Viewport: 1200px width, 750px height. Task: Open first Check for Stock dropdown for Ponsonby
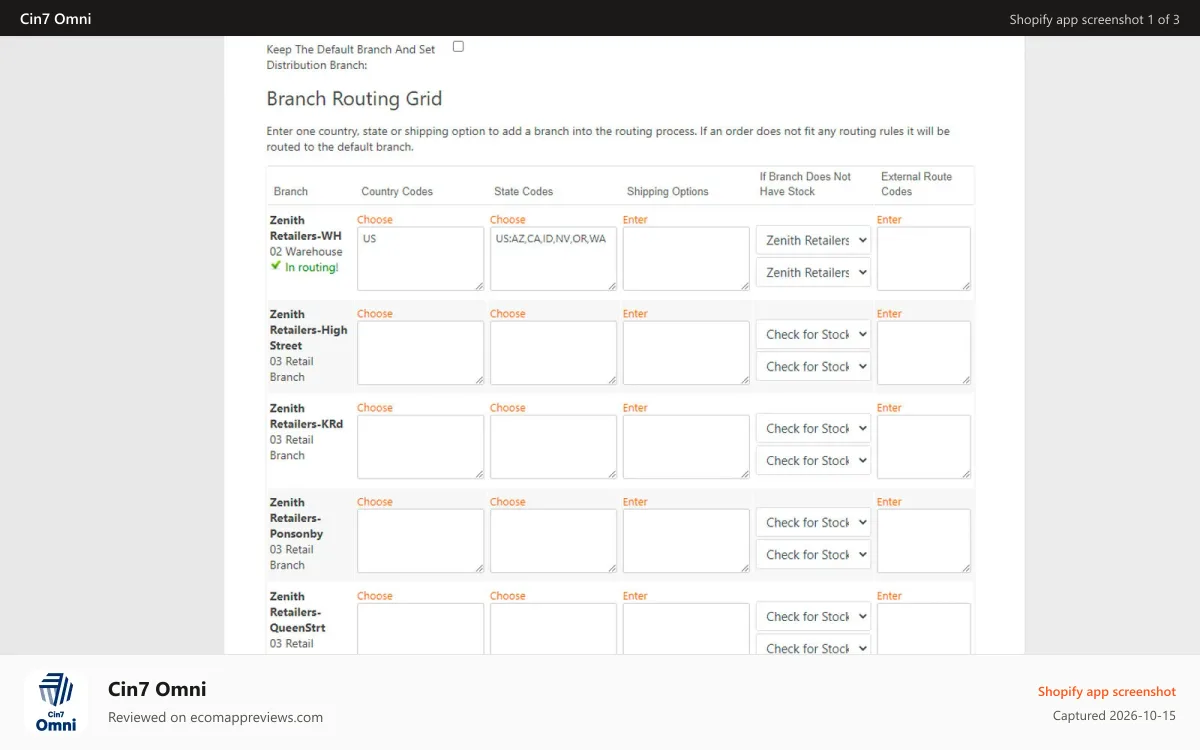[813, 522]
